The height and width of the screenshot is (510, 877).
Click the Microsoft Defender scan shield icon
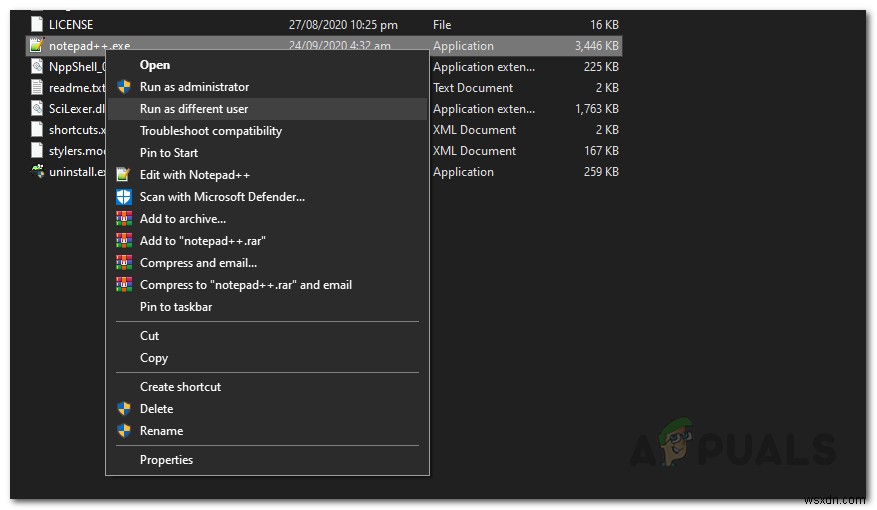pyautogui.click(x=124, y=197)
